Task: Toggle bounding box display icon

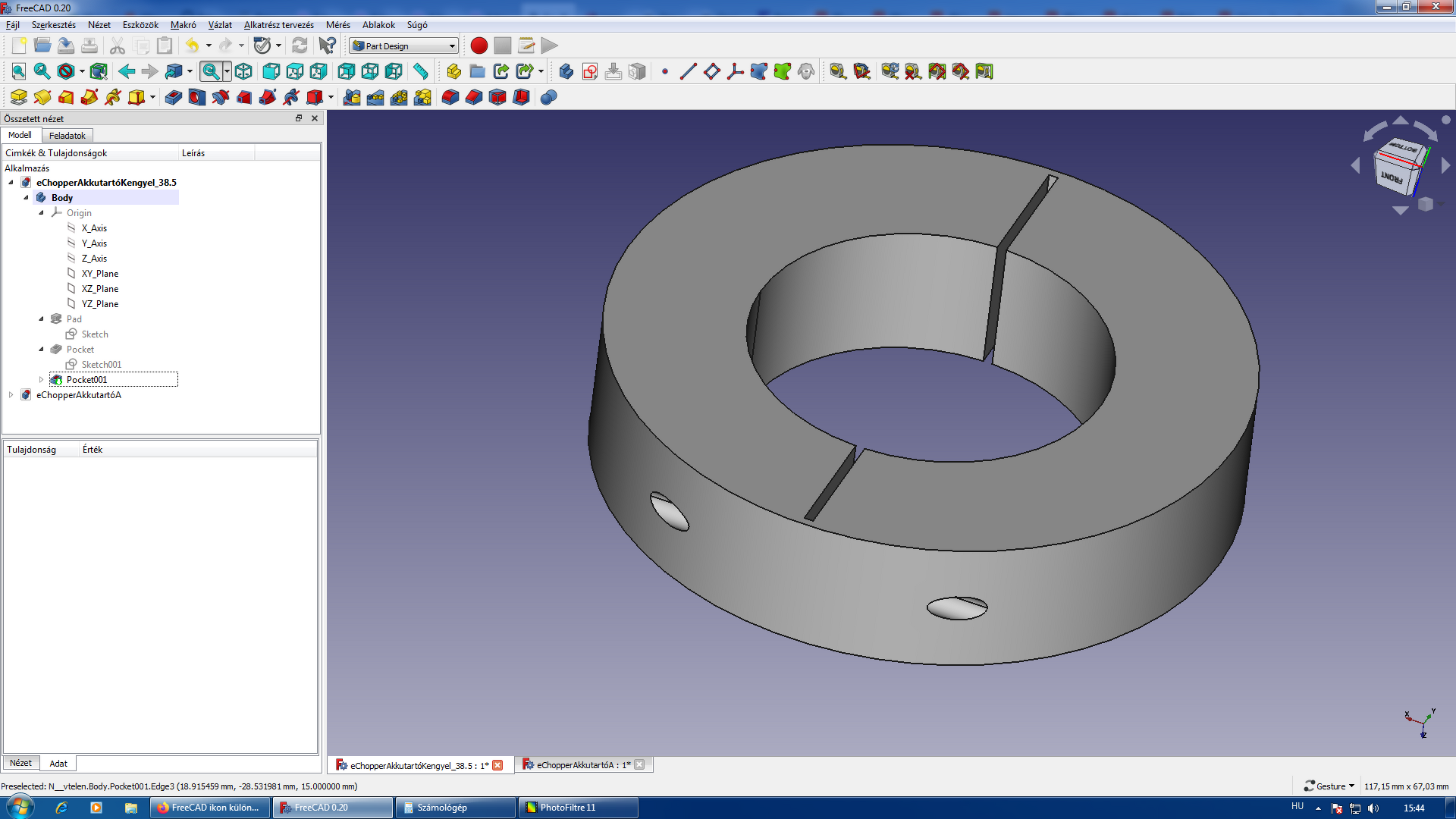Action: pos(99,71)
